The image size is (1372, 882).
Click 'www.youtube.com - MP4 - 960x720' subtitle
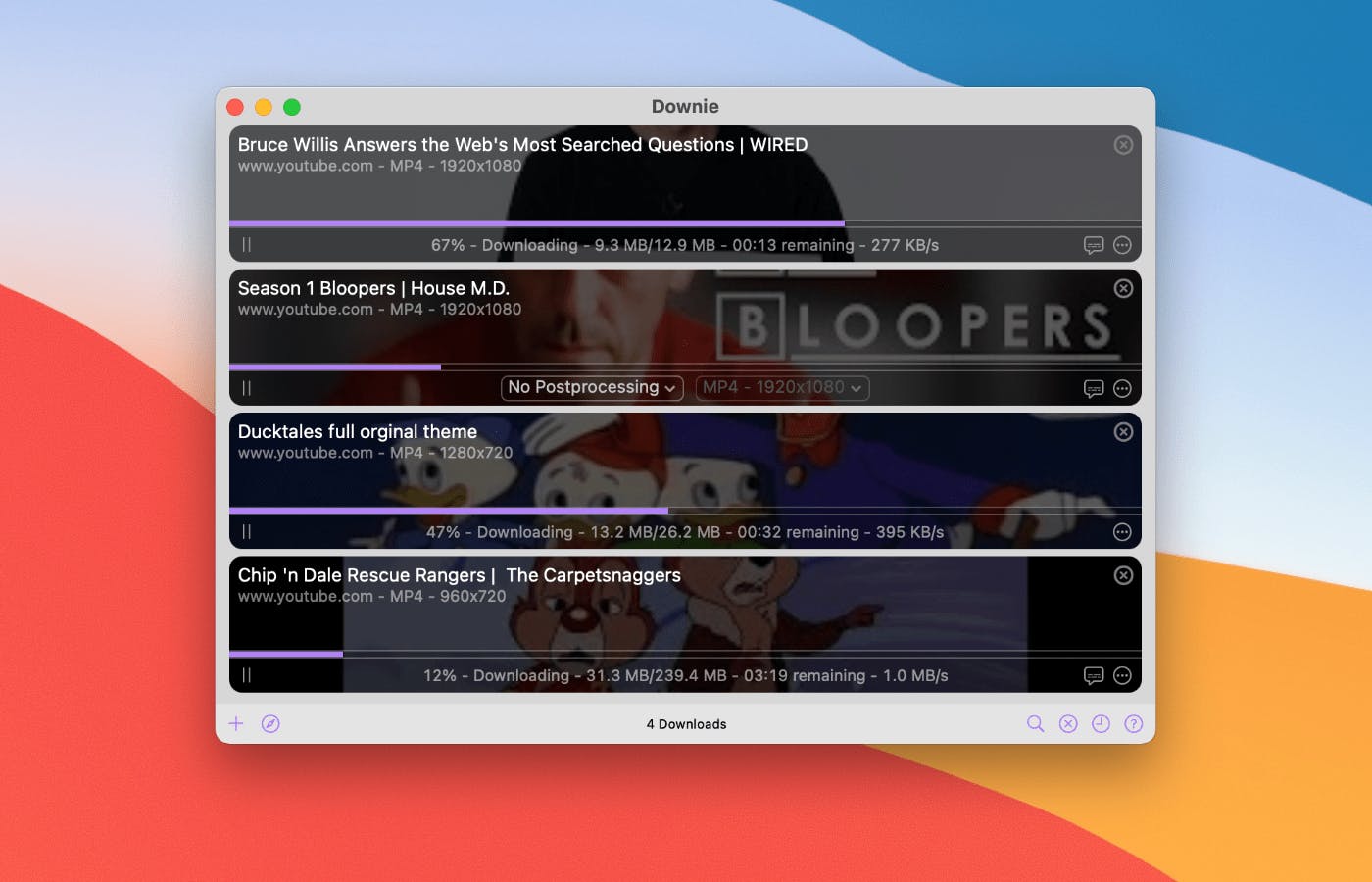click(372, 596)
